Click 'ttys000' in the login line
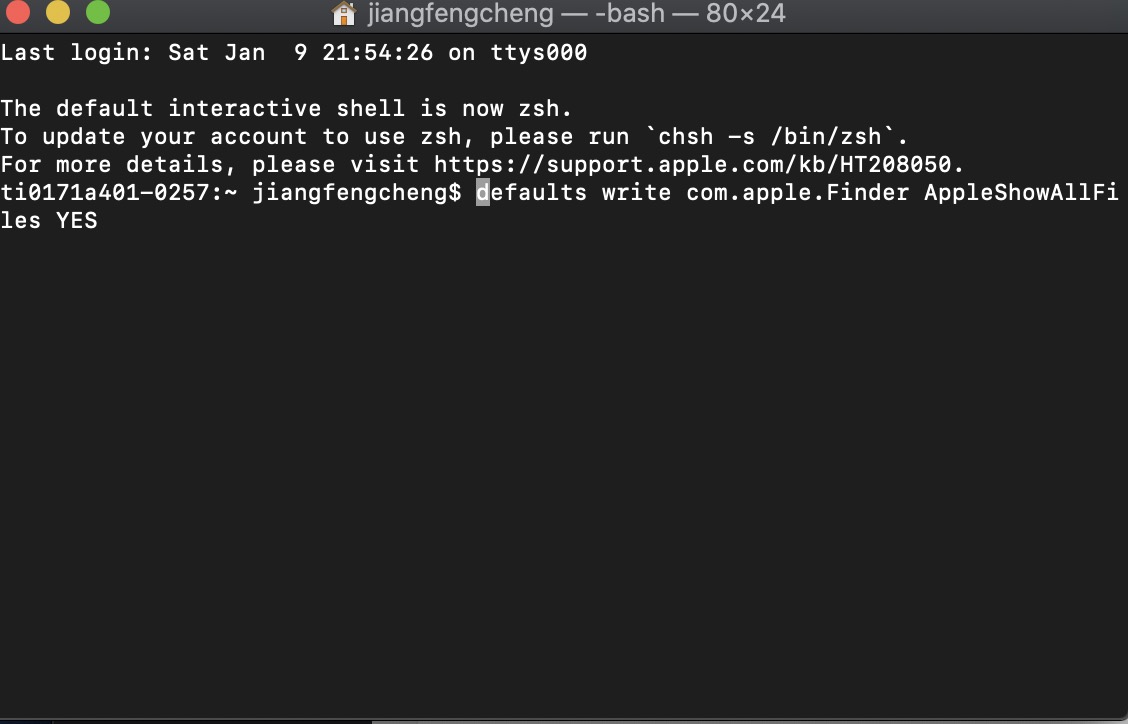Viewport: 1128px width, 724px height. pos(539,53)
